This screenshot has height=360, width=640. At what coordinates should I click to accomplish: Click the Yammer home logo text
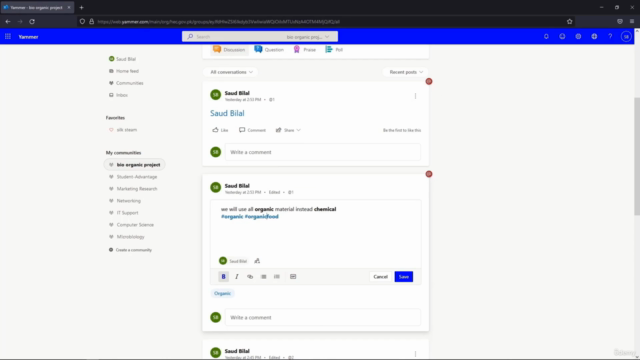tap(28, 37)
